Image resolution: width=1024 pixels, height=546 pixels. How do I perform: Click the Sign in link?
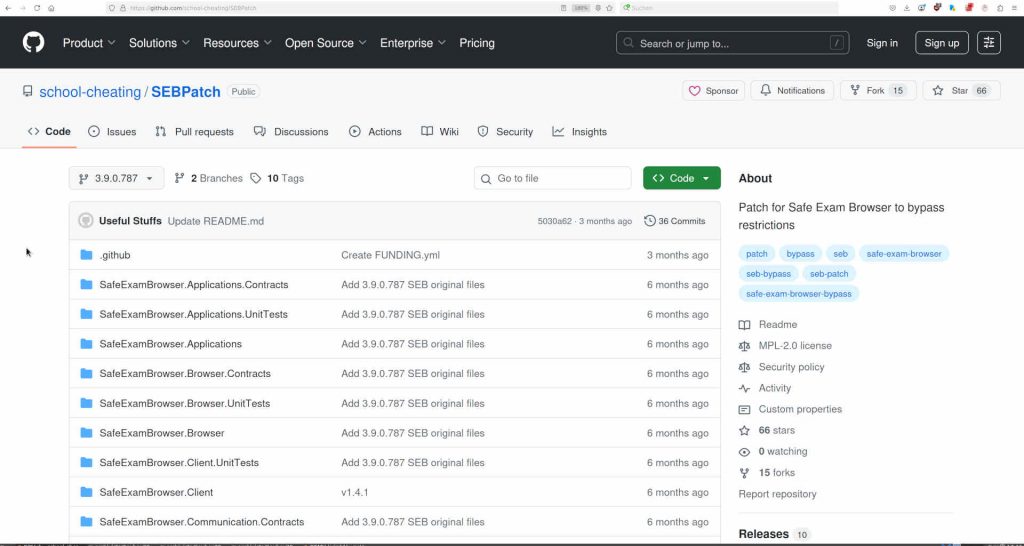pyautogui.click(x=882, y=43)
